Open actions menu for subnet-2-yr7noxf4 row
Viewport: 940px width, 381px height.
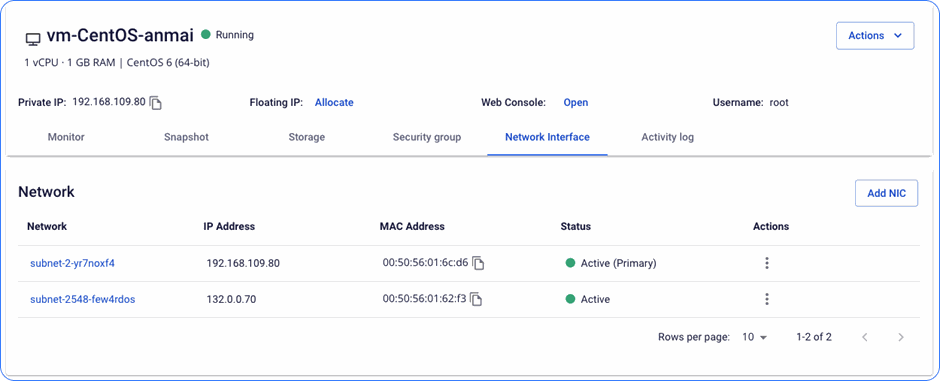point(766,263)
